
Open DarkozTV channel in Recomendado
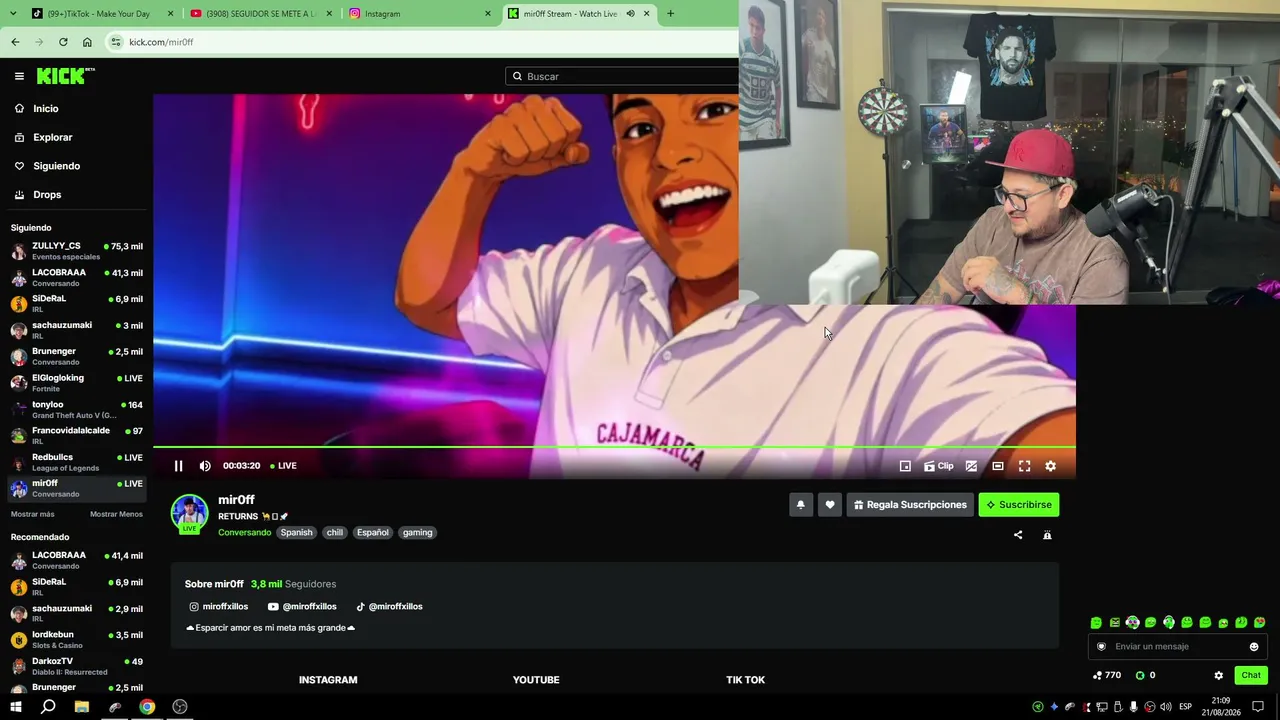(x=76, y=666)
